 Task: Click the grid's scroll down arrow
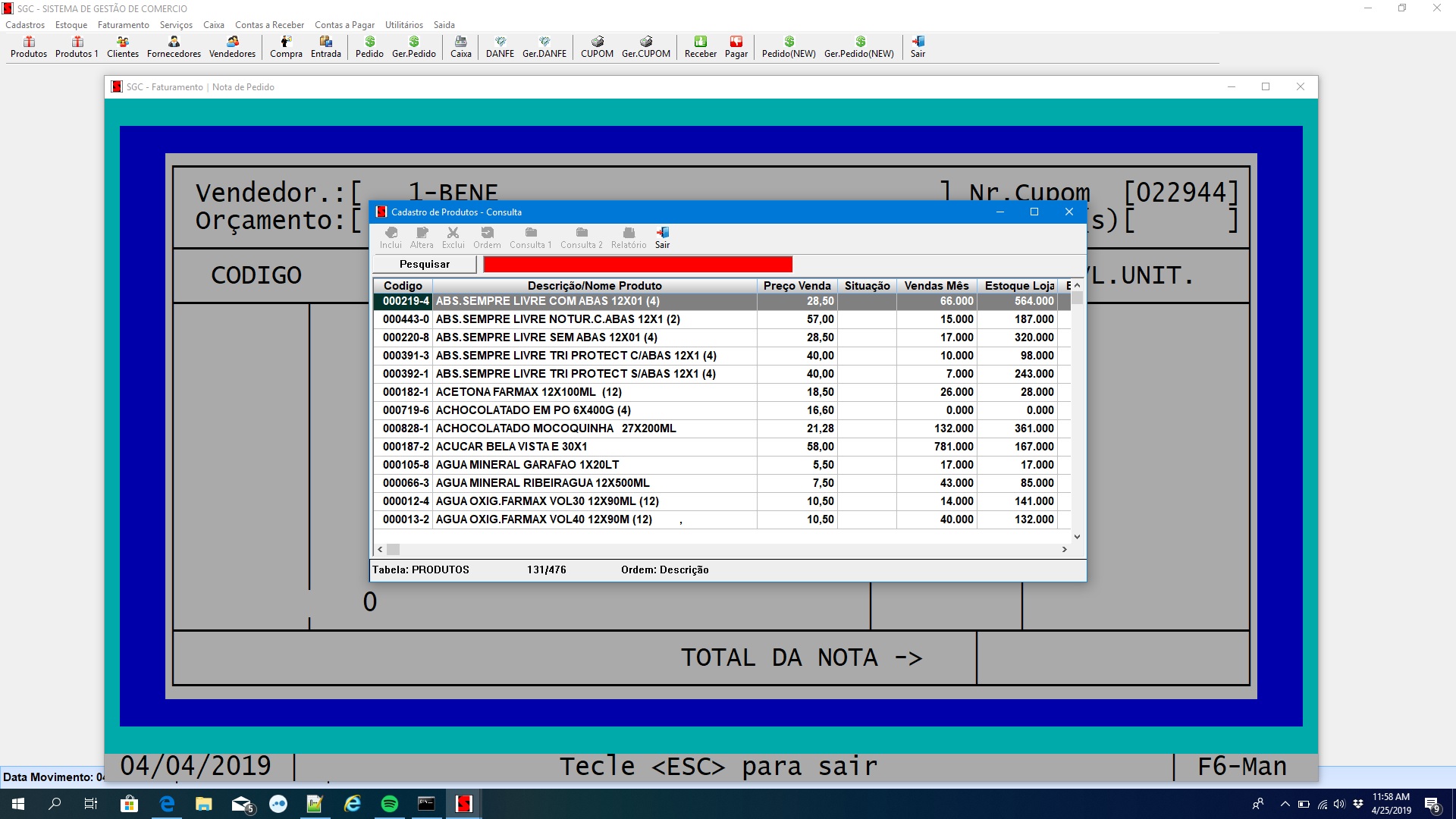[x=1077, y=537]
